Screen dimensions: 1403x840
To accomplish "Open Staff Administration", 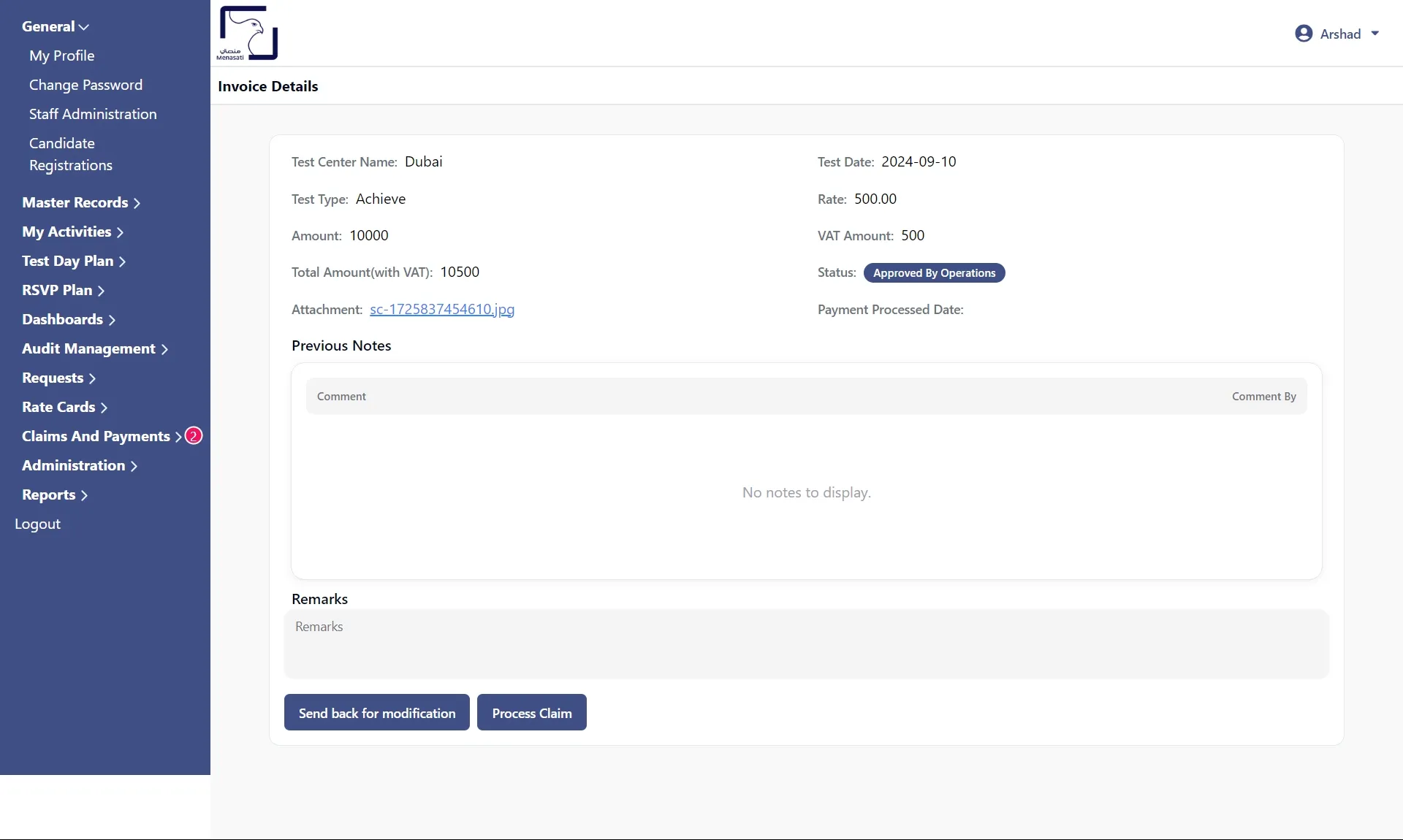I will tap(93, 114).
